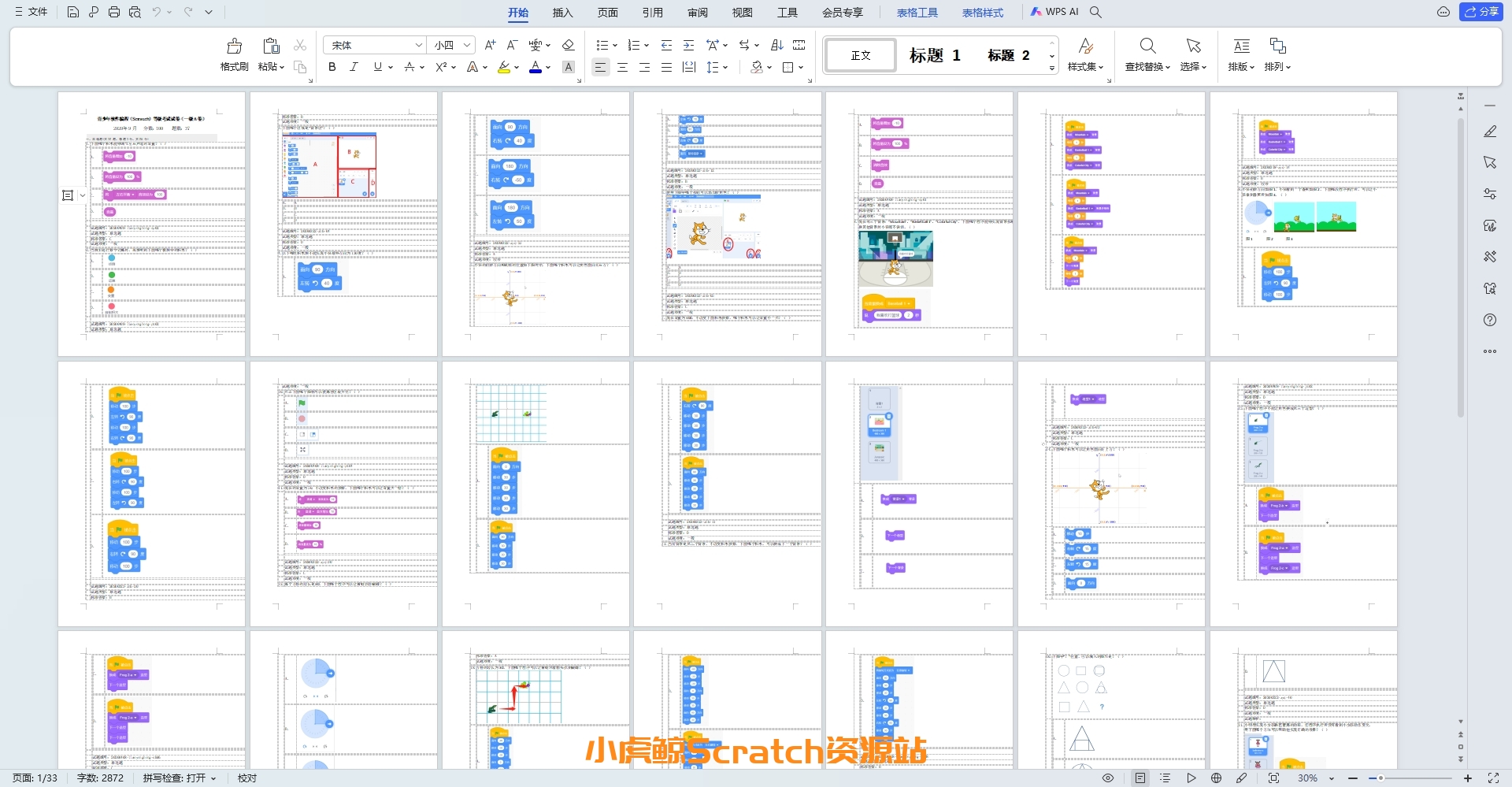Click the blue font color A button

(535, 67)
